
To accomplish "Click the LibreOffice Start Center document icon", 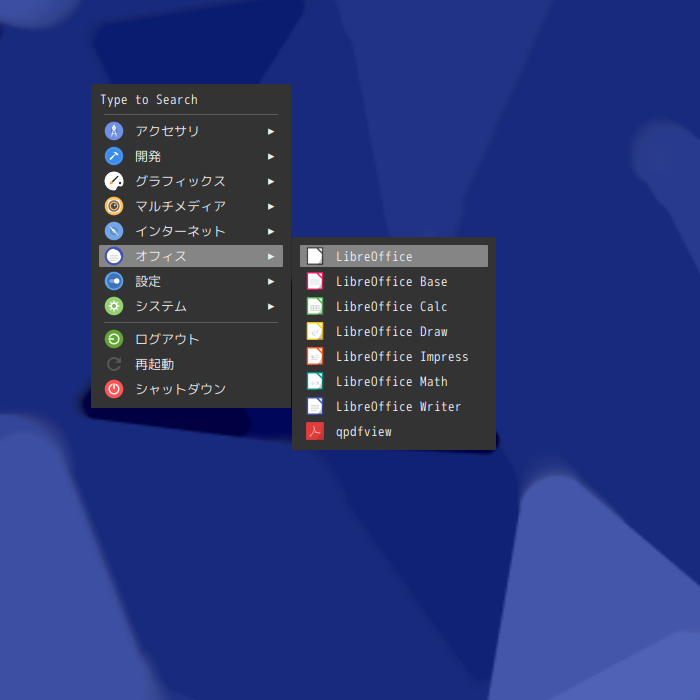I will pos(315,256).
